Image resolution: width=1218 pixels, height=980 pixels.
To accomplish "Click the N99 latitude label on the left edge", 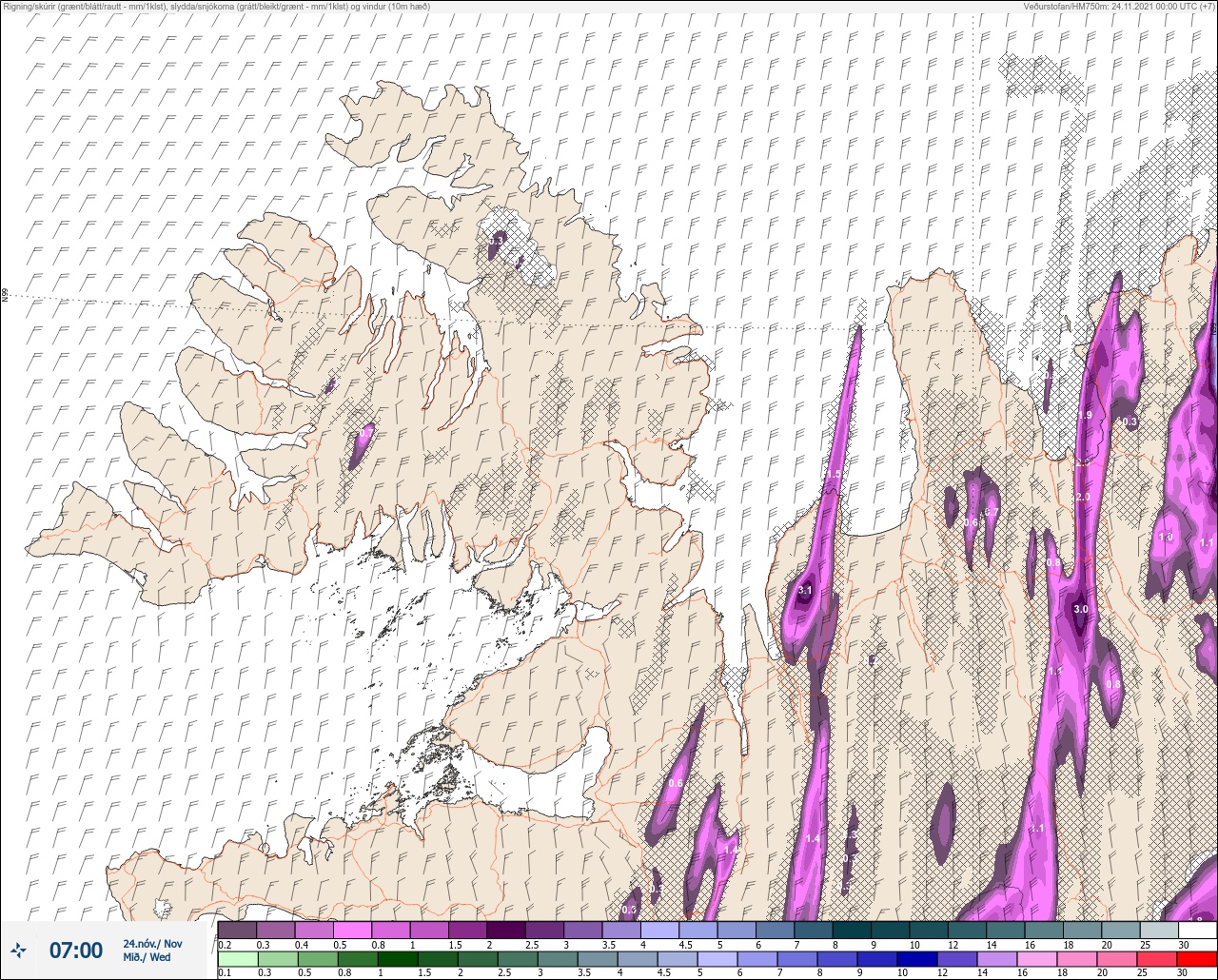I will click(5, 296).
